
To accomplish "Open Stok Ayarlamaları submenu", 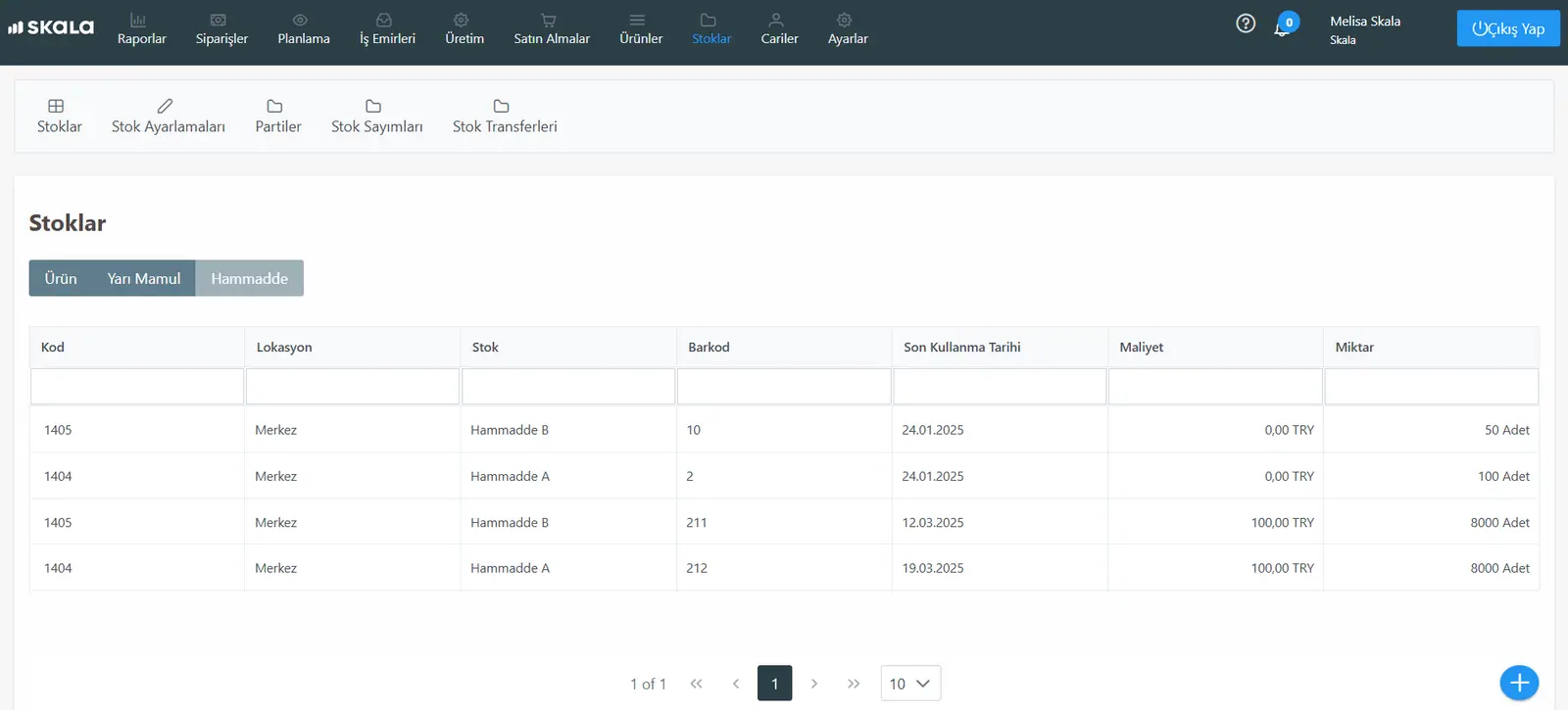I will click(x=169, y=117).
